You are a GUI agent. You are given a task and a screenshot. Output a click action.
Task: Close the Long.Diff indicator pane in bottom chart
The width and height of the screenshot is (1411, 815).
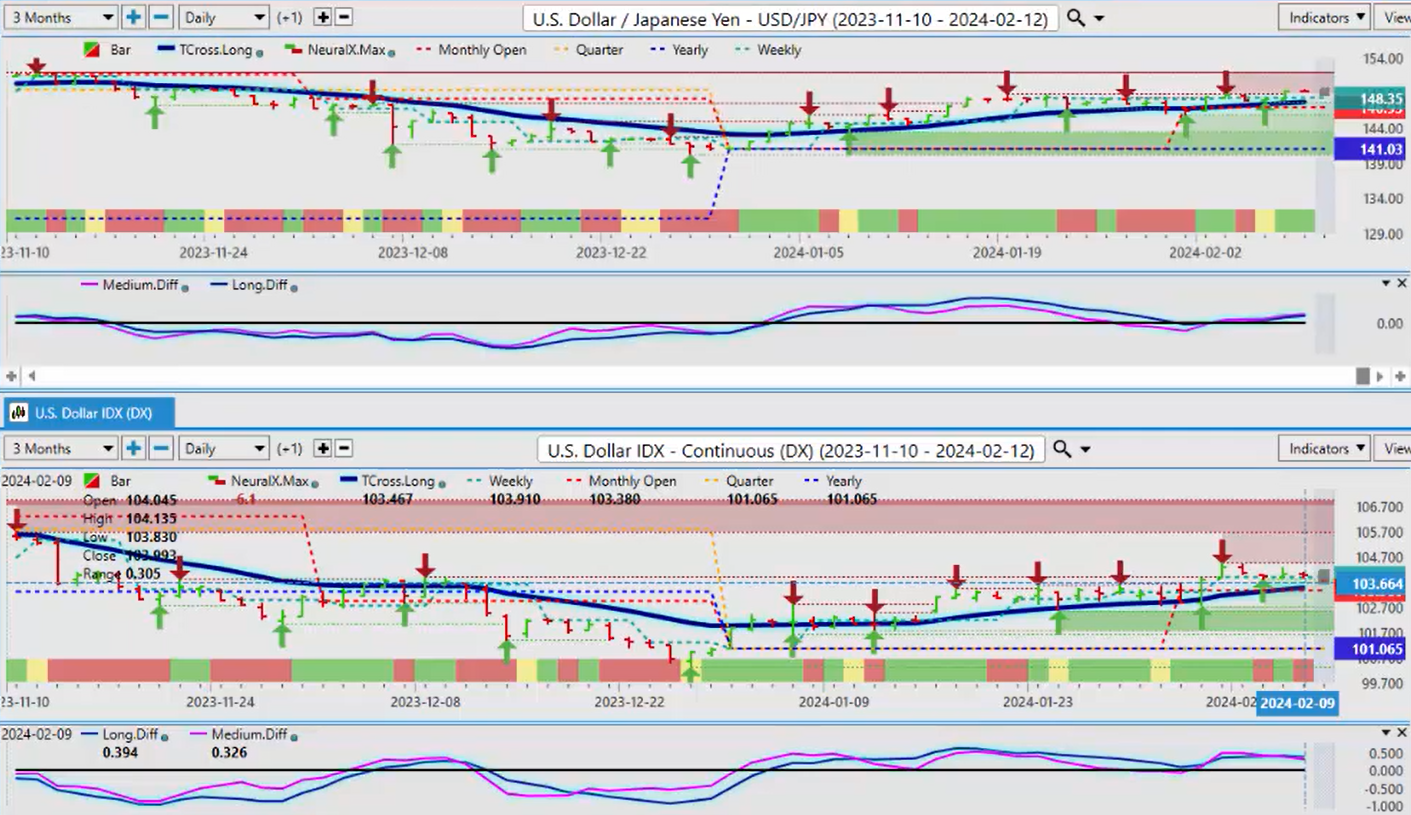click(1400, 733)
